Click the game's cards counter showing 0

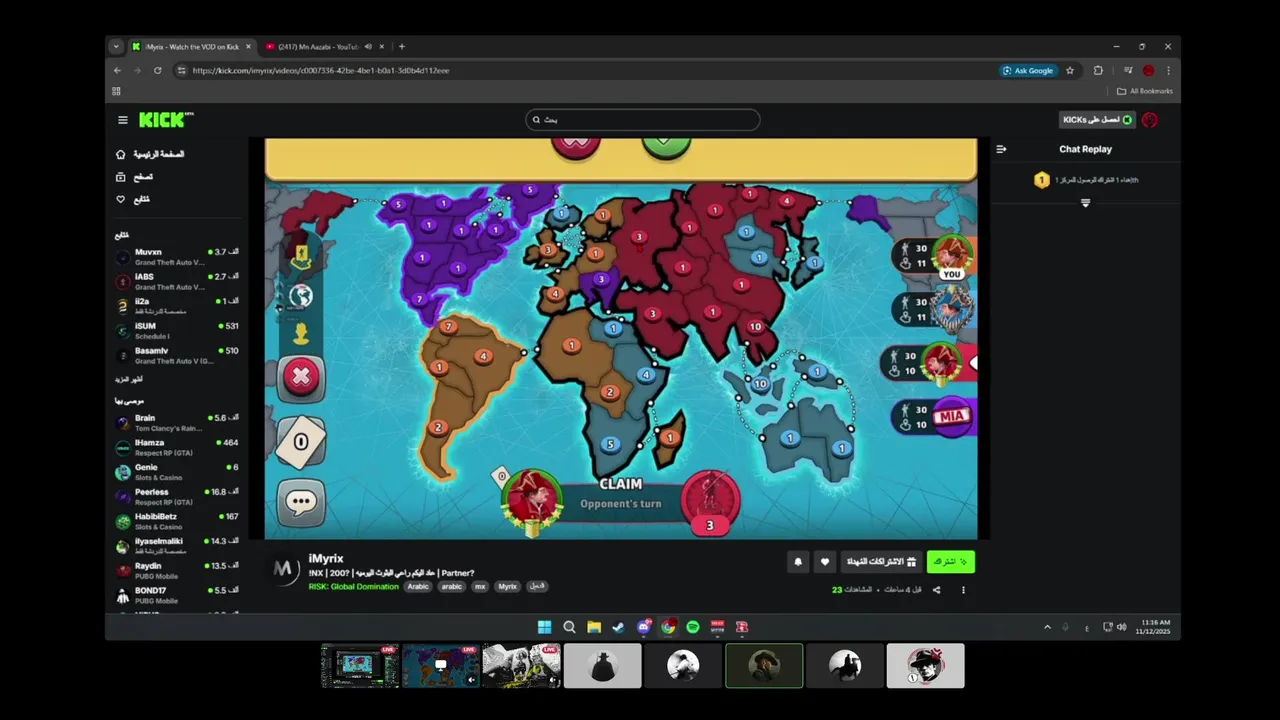click(301, 441)
